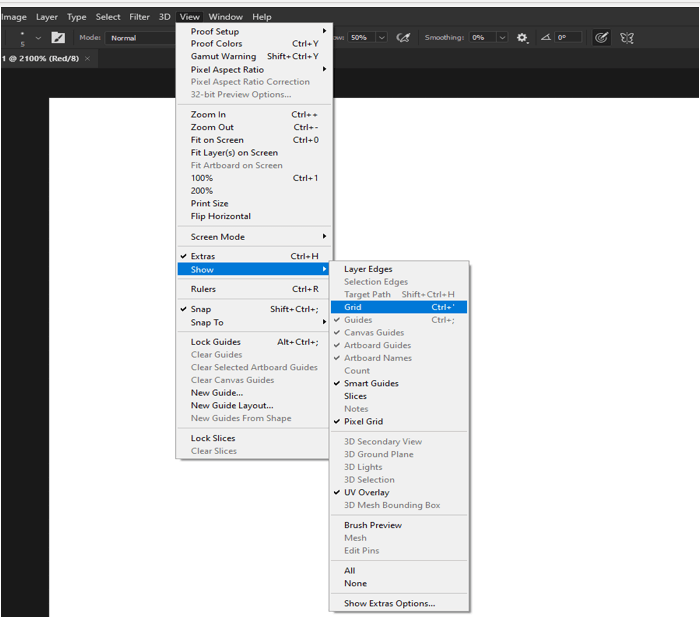Select Grid in the Show submenu

click(x=353, y=307)
